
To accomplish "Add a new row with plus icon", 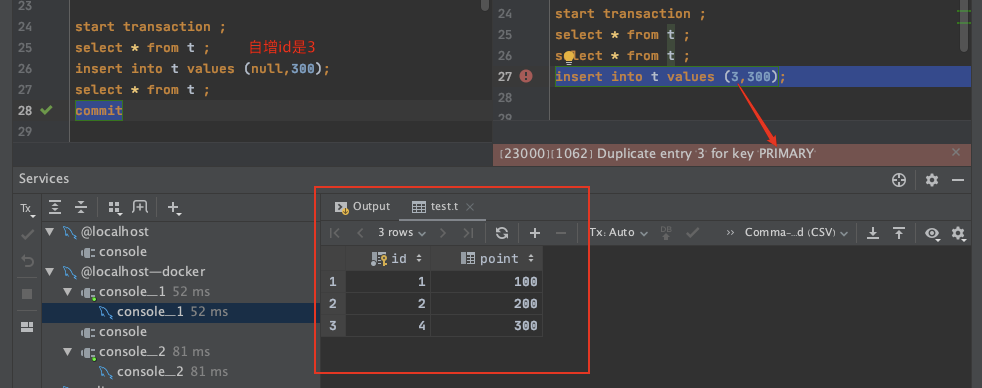I will 534,233.
